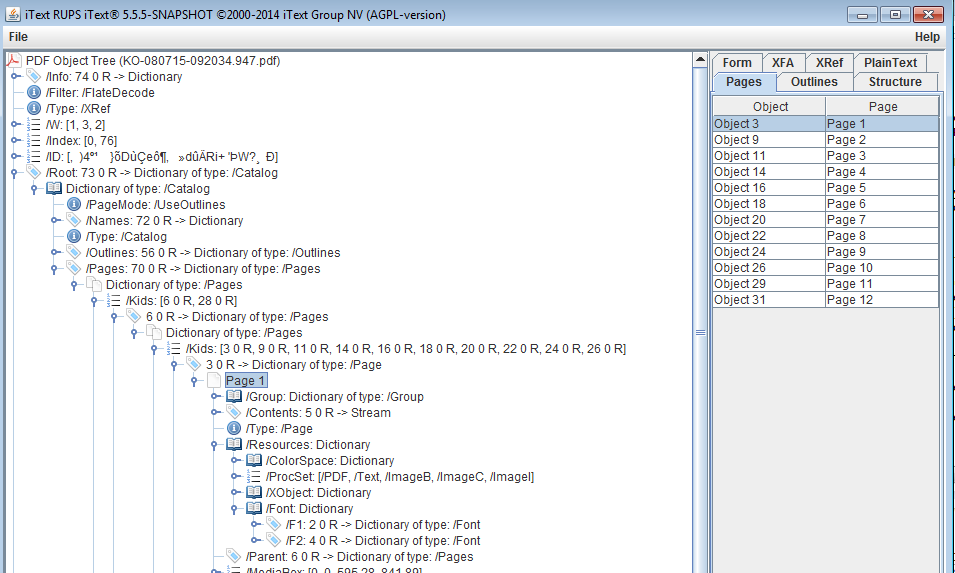Click the page icon beside Page 1 node
955x573 pixels.
(x=214, y=381)
